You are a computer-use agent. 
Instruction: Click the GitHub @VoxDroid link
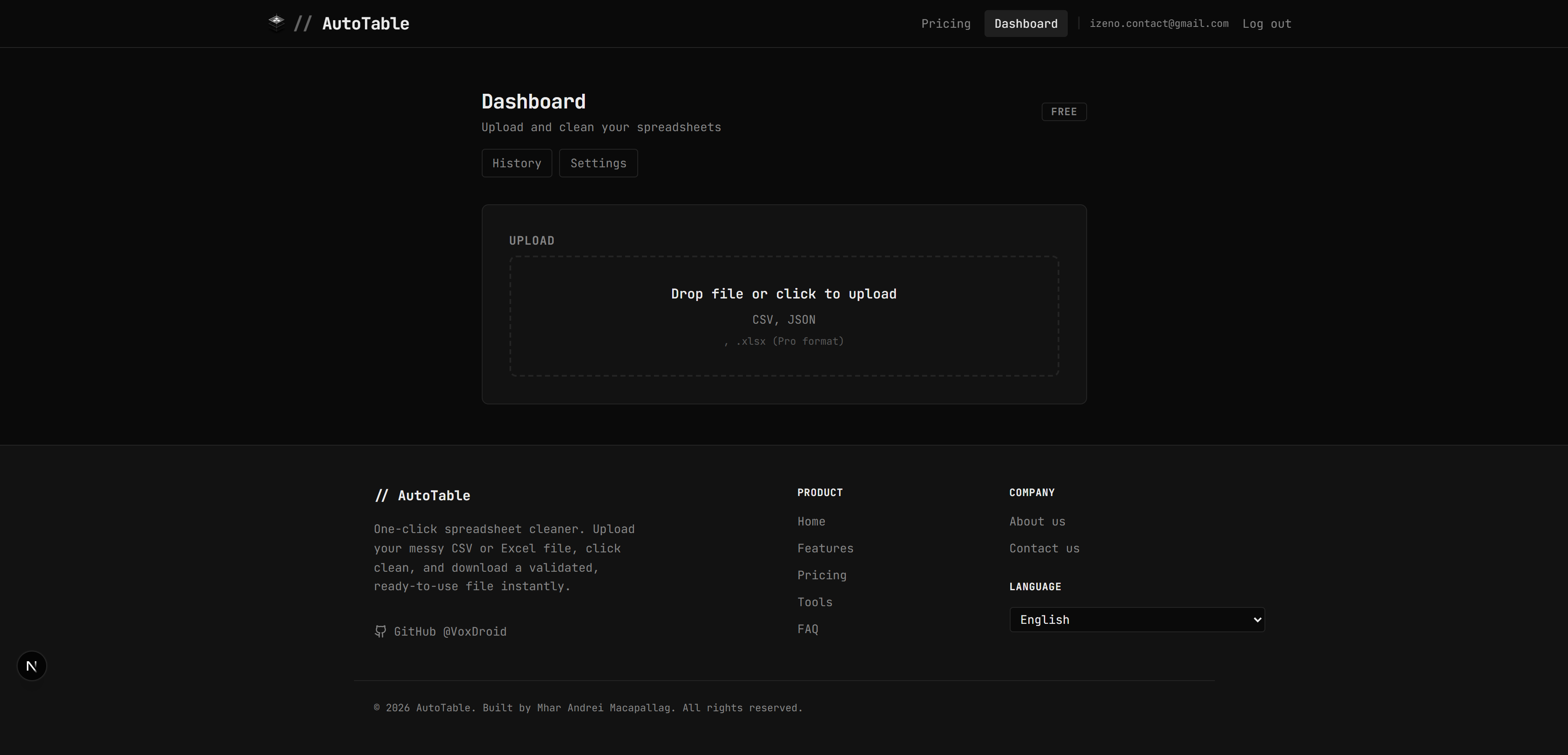click(451, 631)
